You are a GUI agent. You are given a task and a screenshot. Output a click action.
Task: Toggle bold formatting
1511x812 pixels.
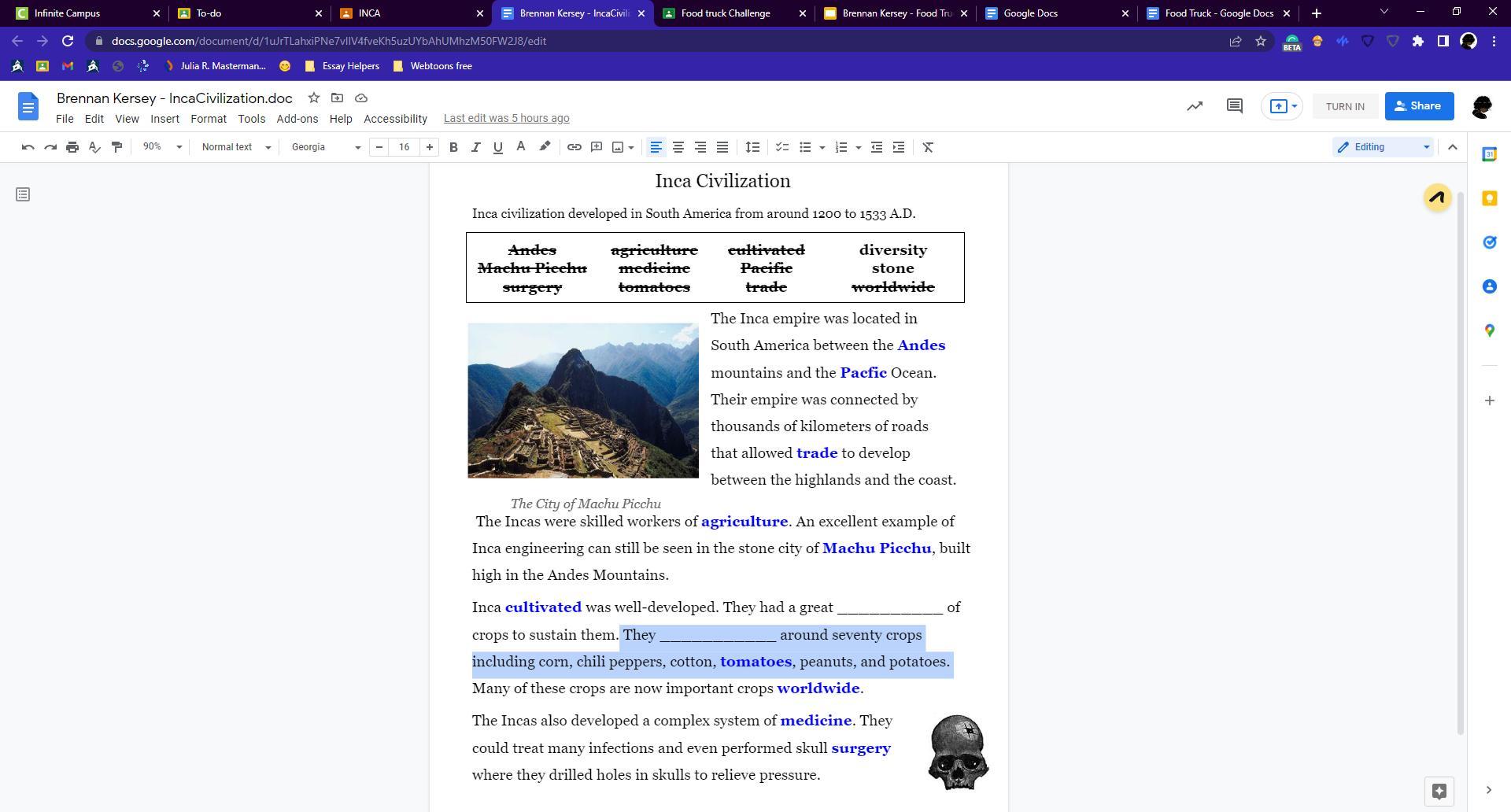coord(453,147)
